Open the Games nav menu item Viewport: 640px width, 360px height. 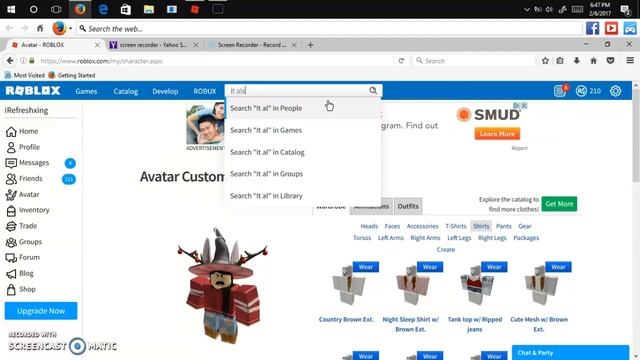click(x=86, y=91)
